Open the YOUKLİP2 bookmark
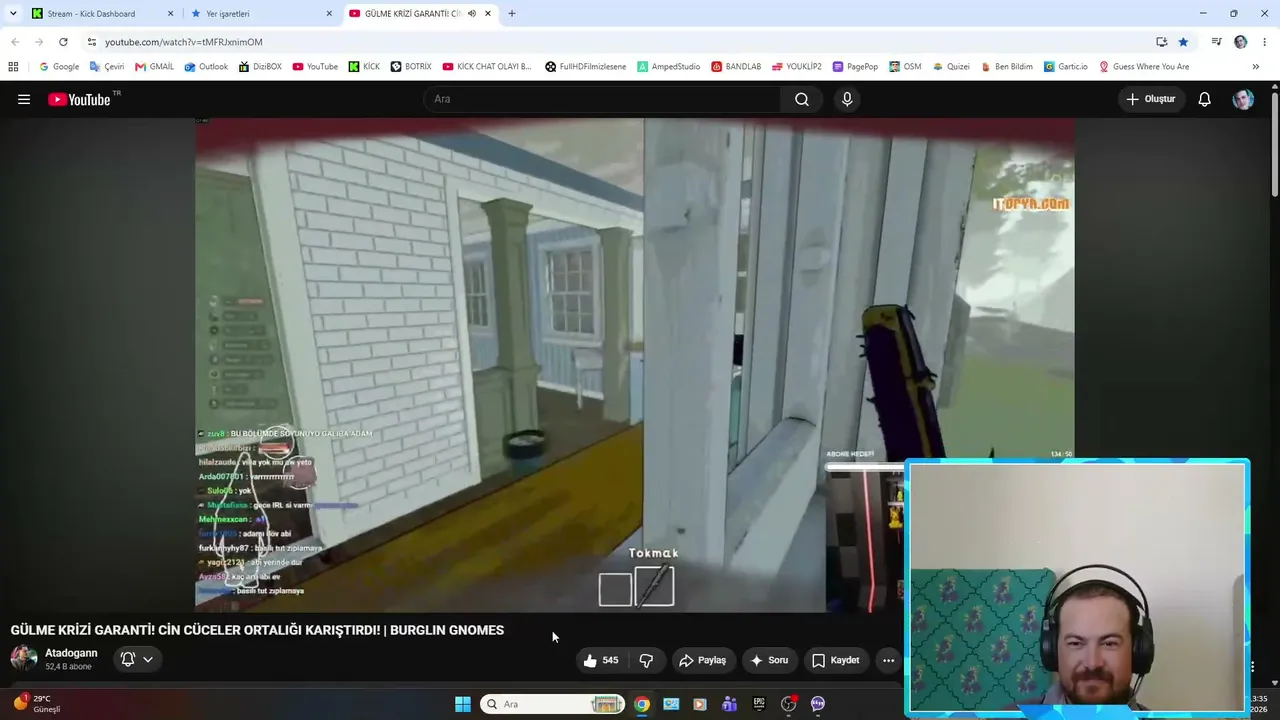 (x=796, y=67)
